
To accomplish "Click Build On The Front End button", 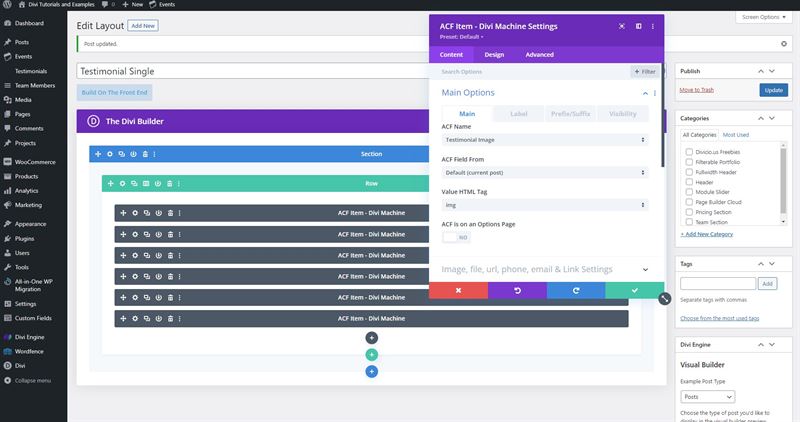I will [x=114, y=92].
